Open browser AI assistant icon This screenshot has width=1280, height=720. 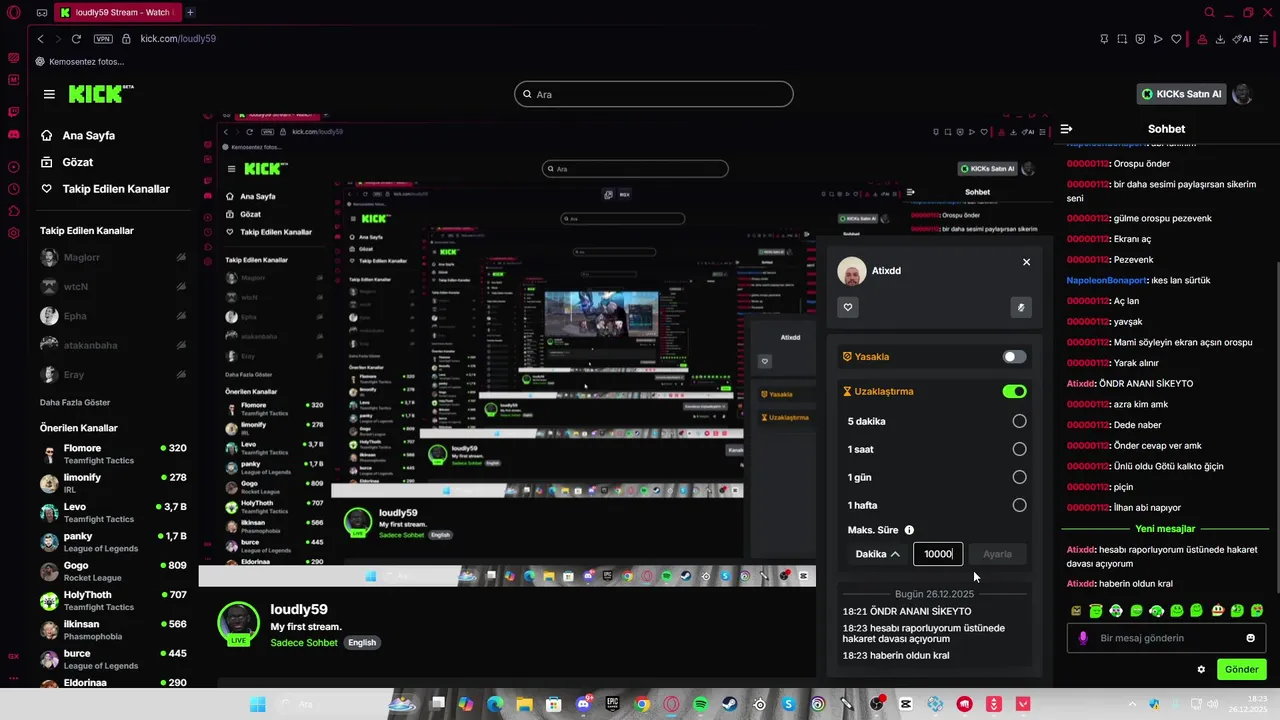pyautogui.click(x=1242, y=39)
